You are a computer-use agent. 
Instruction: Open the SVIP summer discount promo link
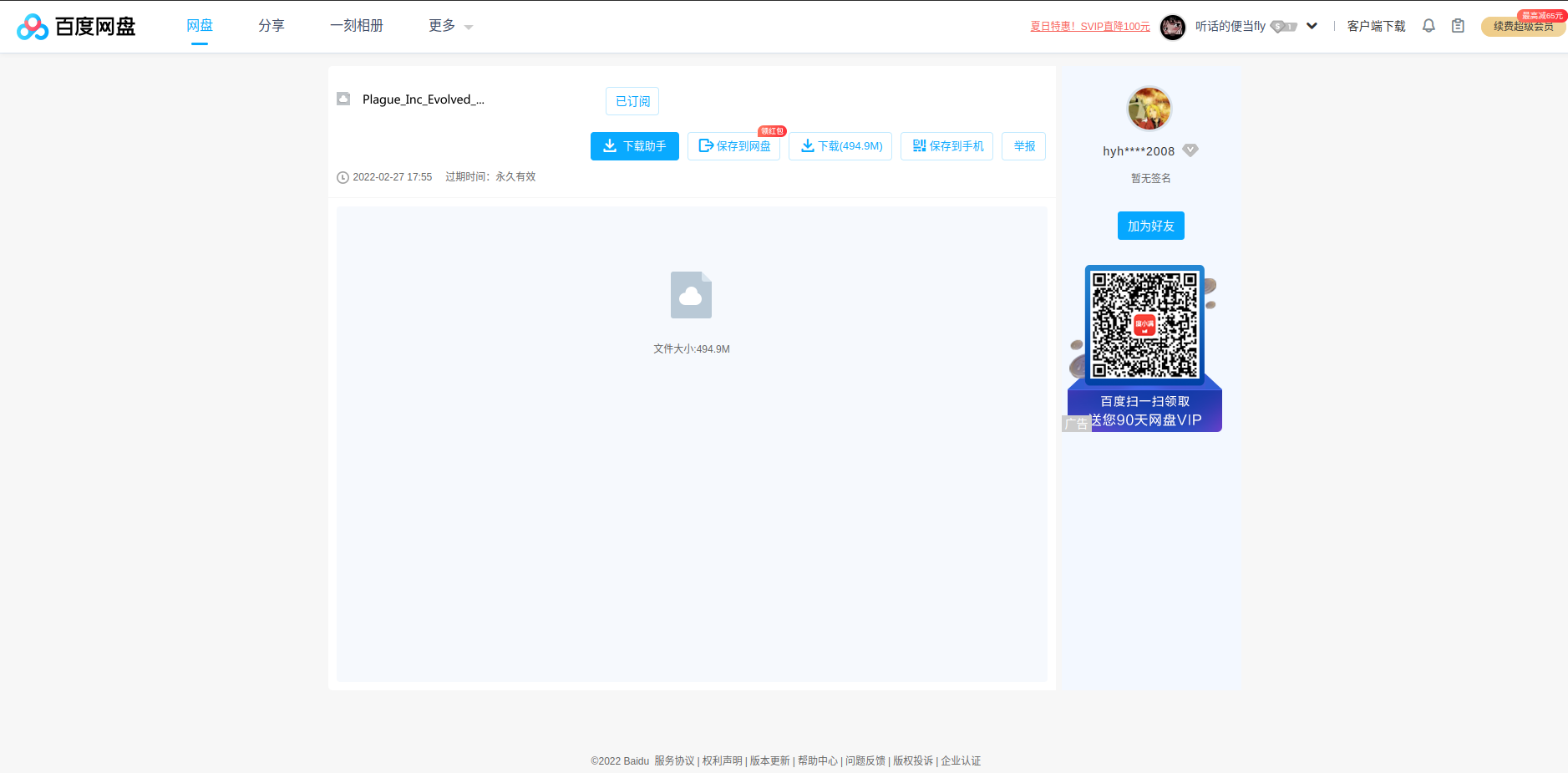click(1090, 27)
